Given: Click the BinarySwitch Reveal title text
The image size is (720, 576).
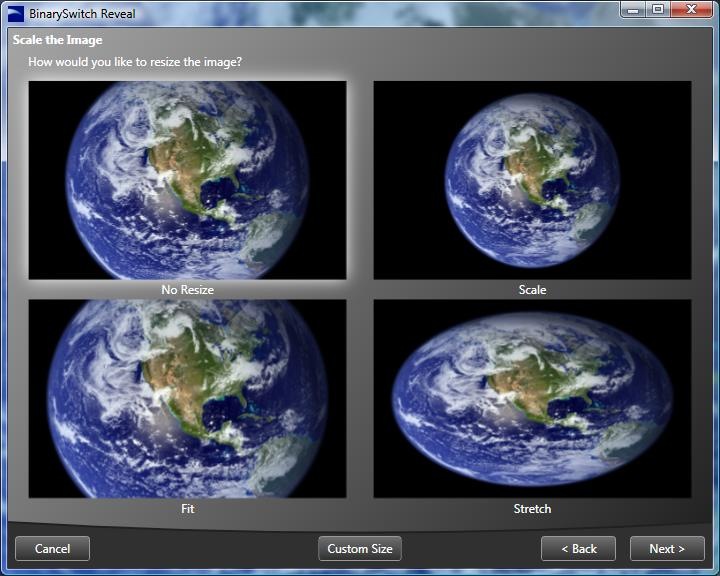Looking at the screenshot, I should pyautogui.click(x=82, y=14).
